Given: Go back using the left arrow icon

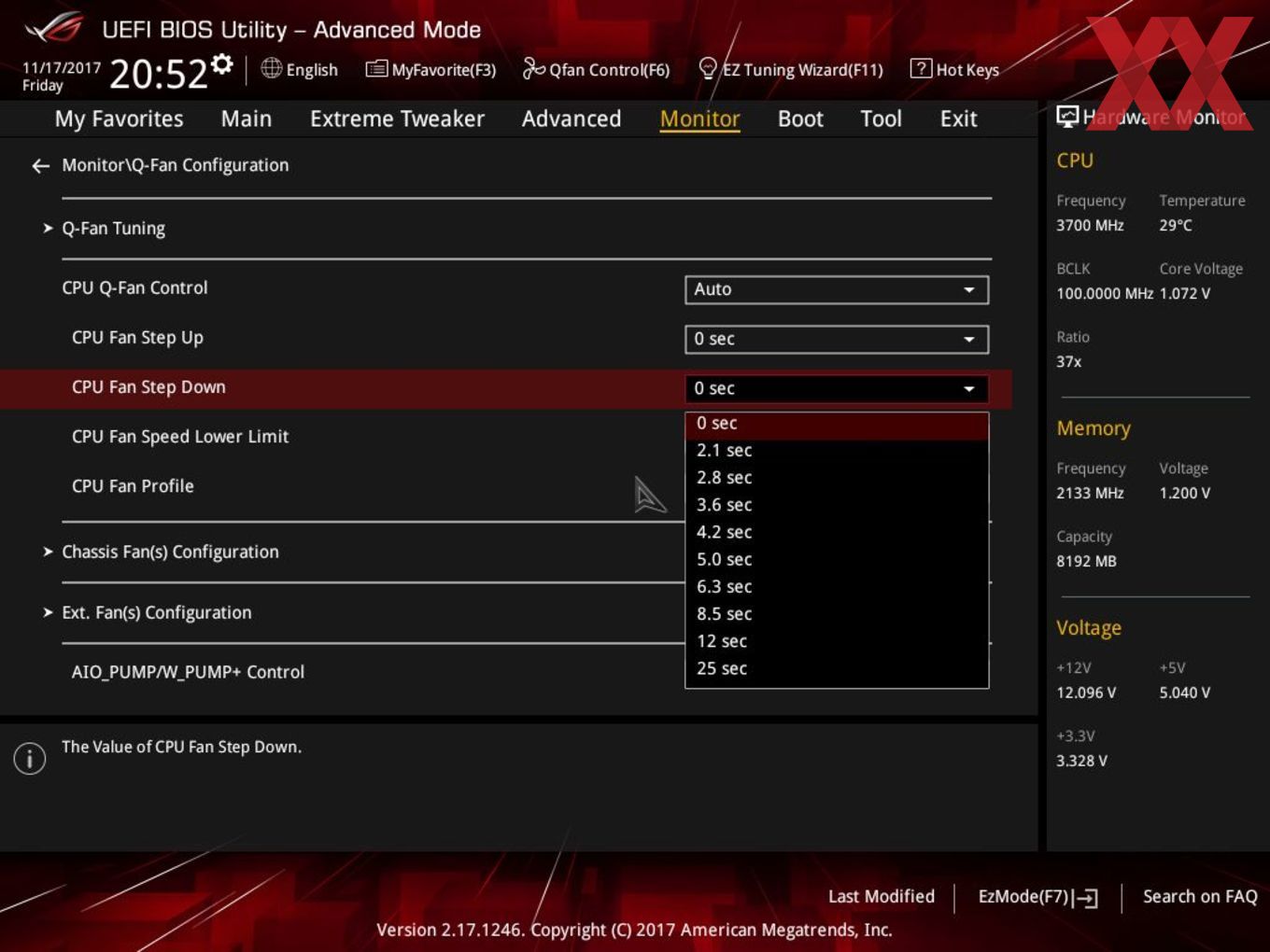Looking at the screenshot, I should point(40,166).
